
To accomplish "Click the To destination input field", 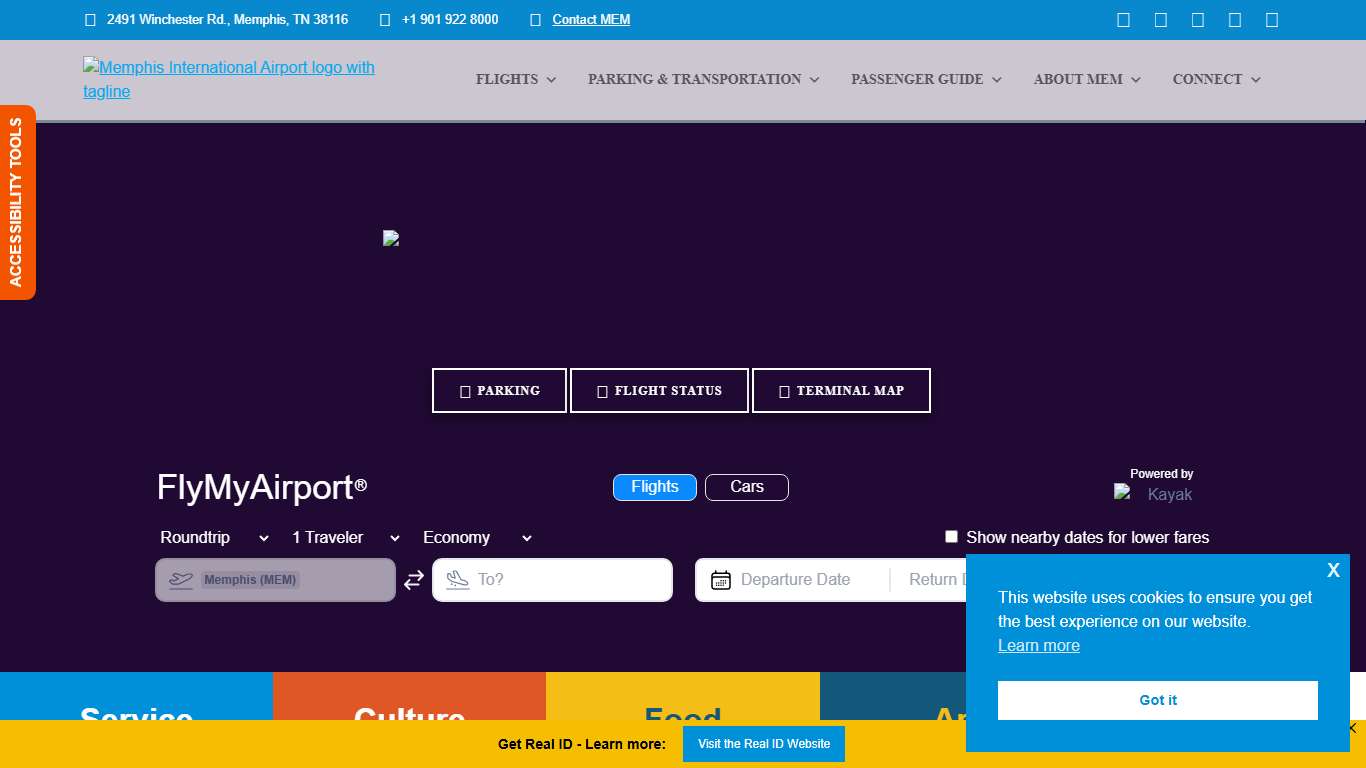I will pyautogui.click(x=565, y=580).
